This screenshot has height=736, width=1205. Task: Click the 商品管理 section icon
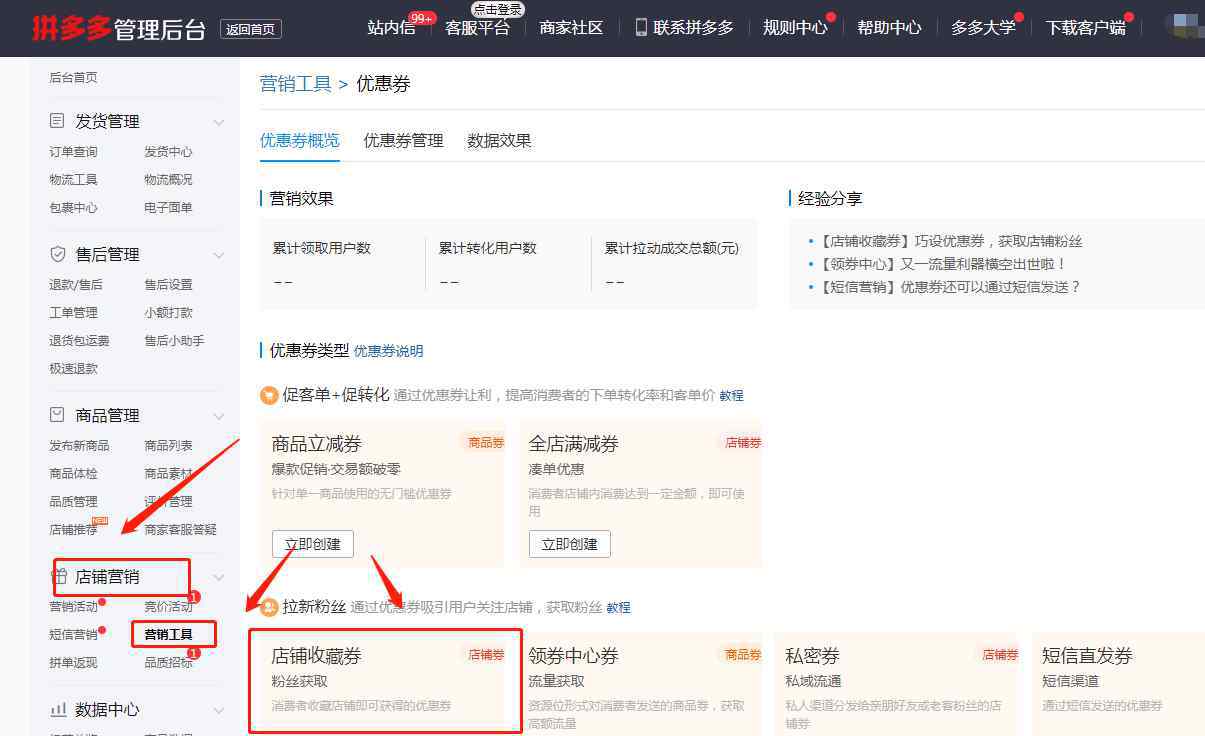coord(57,415)
